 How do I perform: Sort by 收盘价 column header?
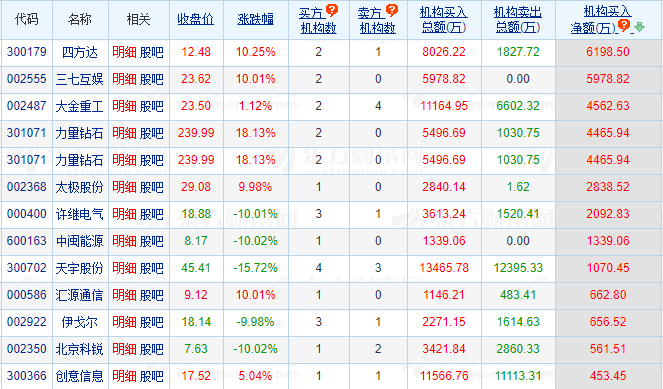click(x=196, y=19)
